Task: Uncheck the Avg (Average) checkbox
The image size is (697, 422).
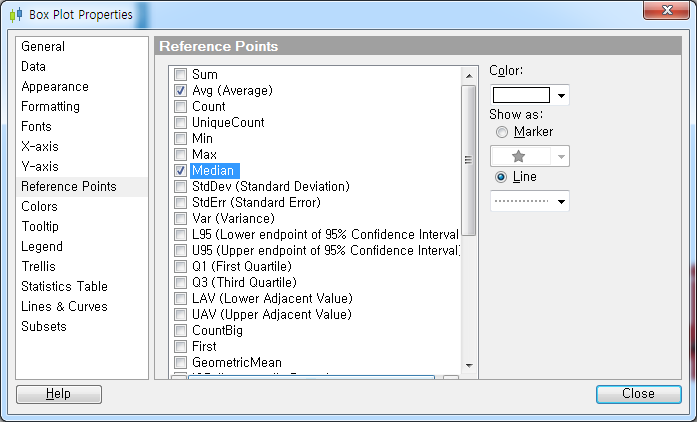Action: (180, 90)
